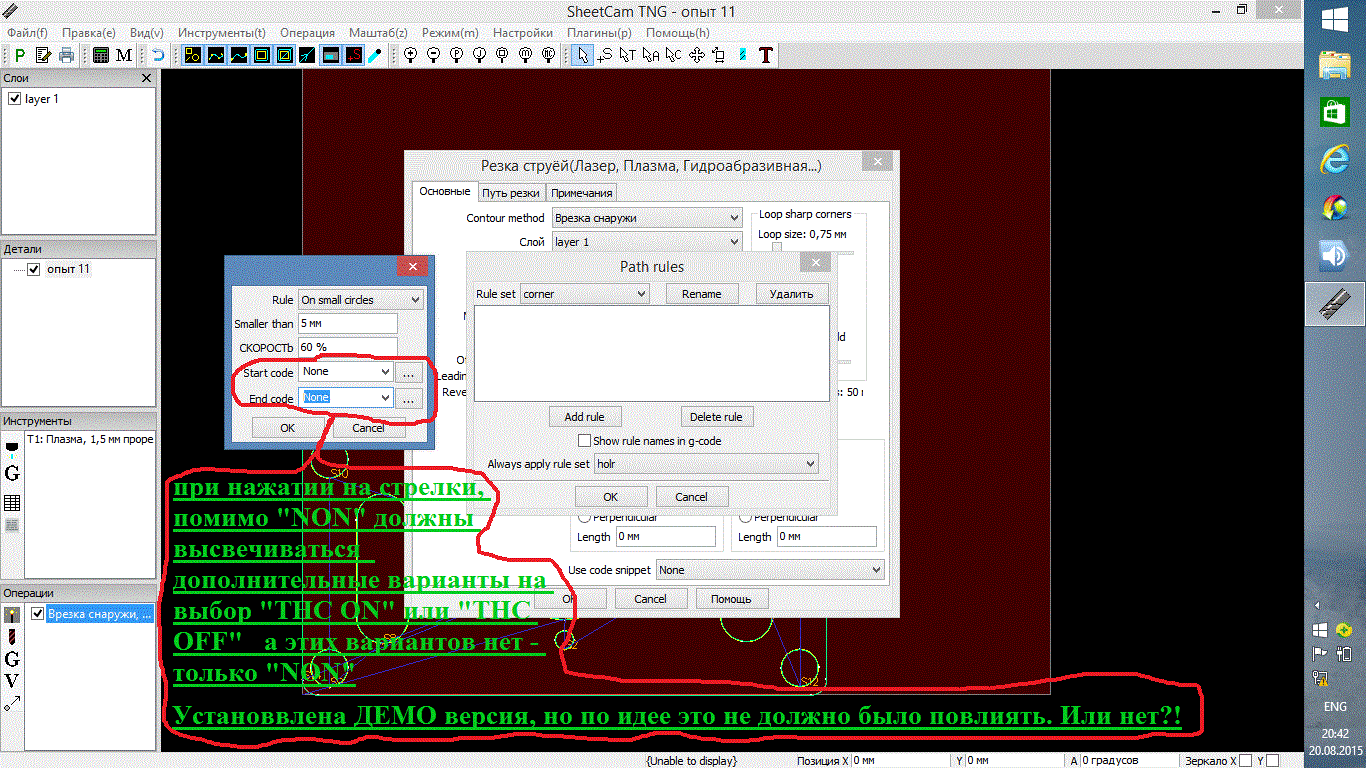
Task: Select the four-arrow move tool
Action: click(696, 55)
